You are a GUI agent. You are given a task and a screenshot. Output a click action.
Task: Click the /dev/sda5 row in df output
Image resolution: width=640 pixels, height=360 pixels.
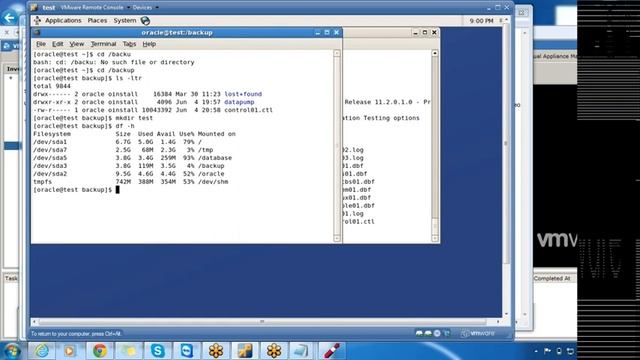[x=133, y=158]
